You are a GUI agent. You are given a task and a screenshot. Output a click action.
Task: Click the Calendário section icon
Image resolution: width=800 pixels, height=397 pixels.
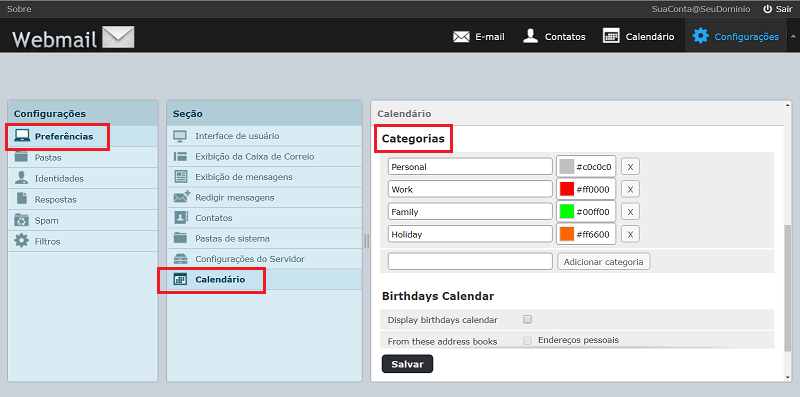coord(181,279)
